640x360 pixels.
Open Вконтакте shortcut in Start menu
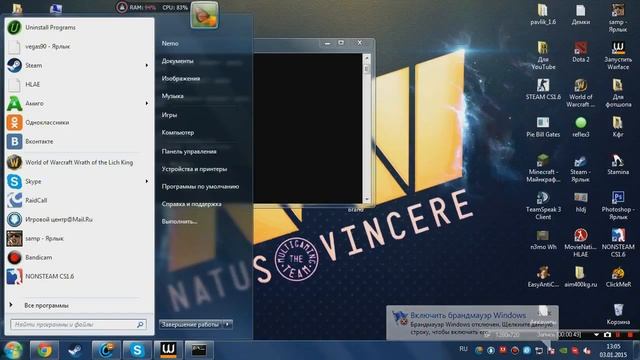point(78,141)
